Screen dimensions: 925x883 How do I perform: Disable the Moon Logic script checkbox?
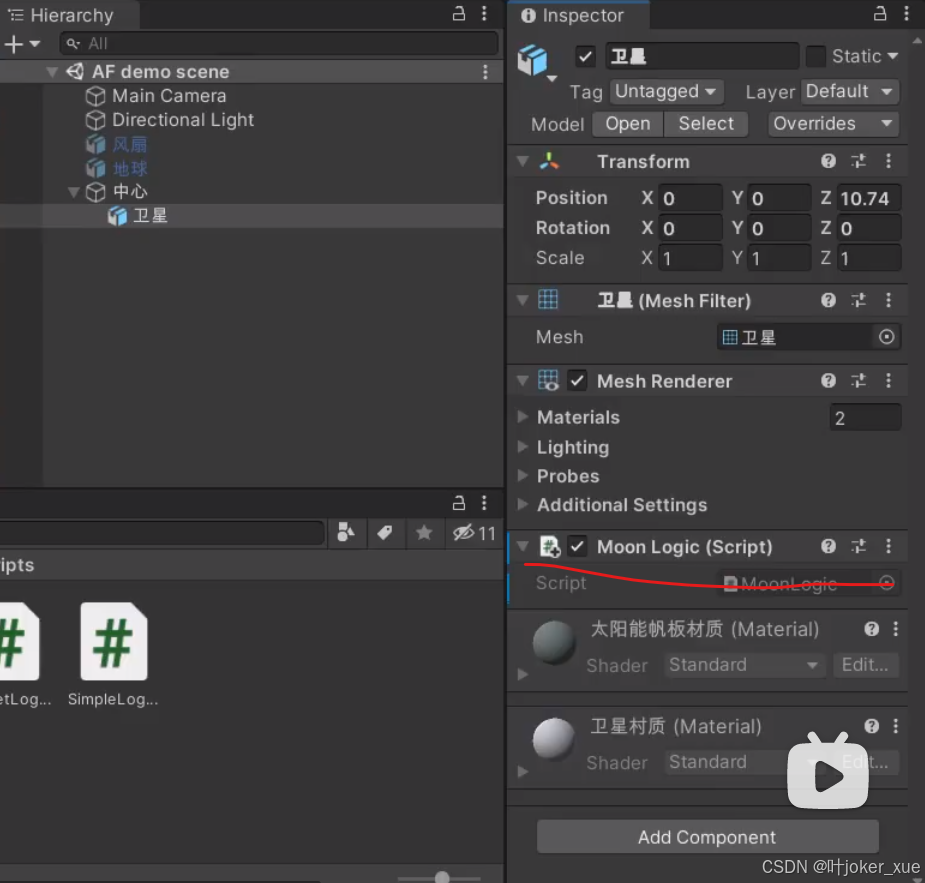tap(577, 547)
